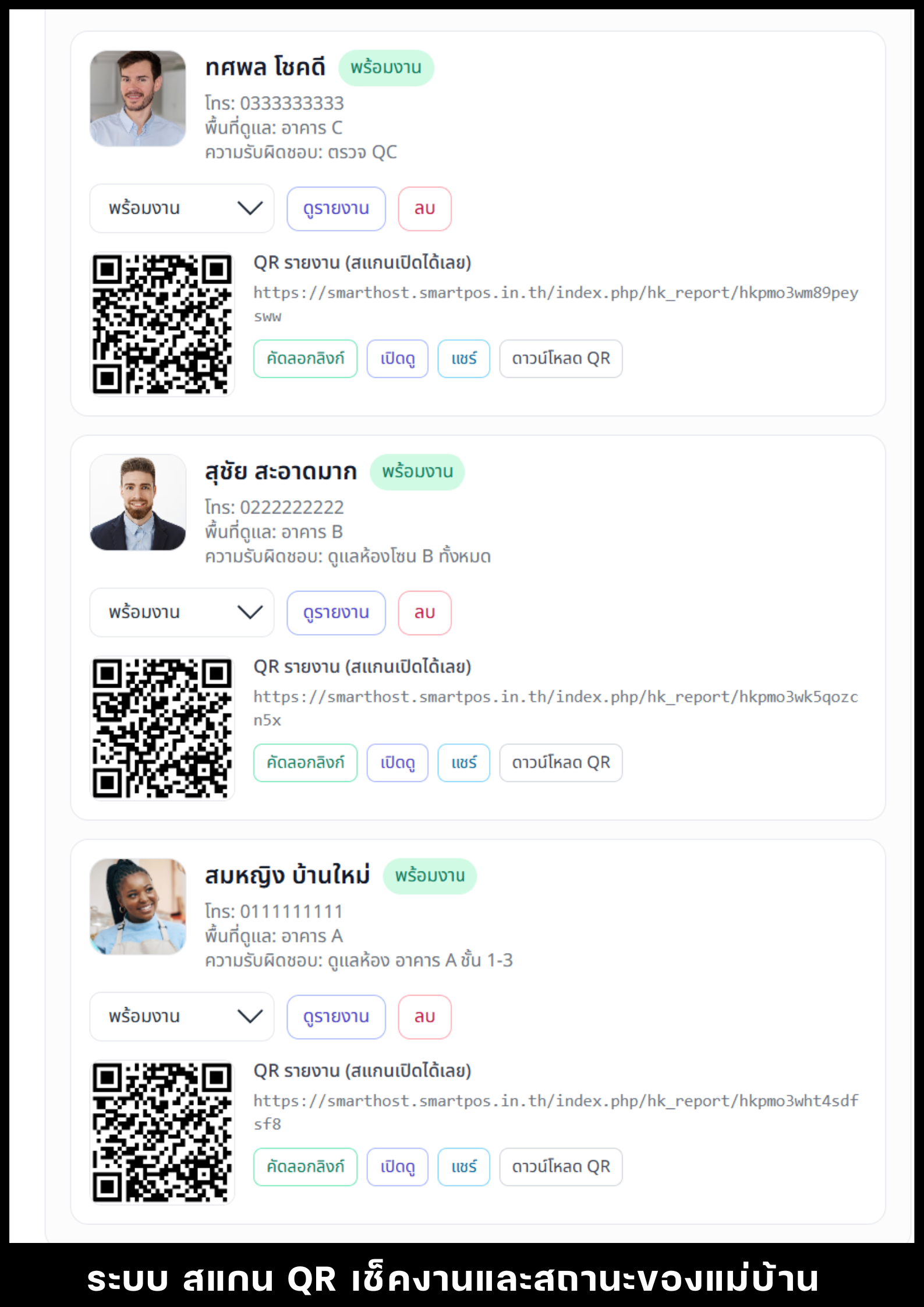Click profile photo of ทศพล โชคดี

(x=138, y=98)
